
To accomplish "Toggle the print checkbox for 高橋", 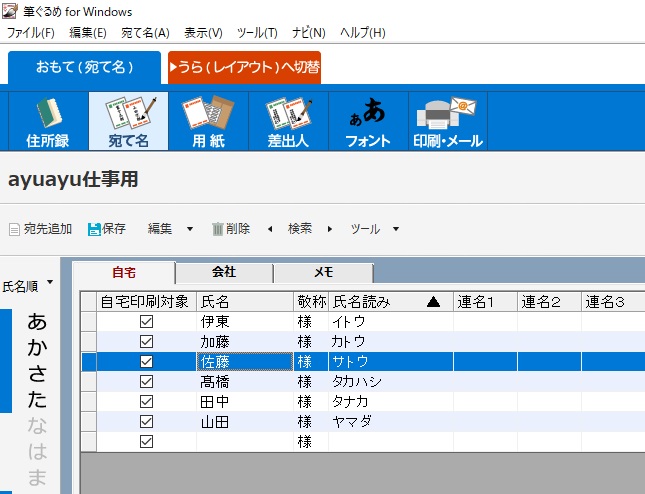I will click(x=147, y=382).
